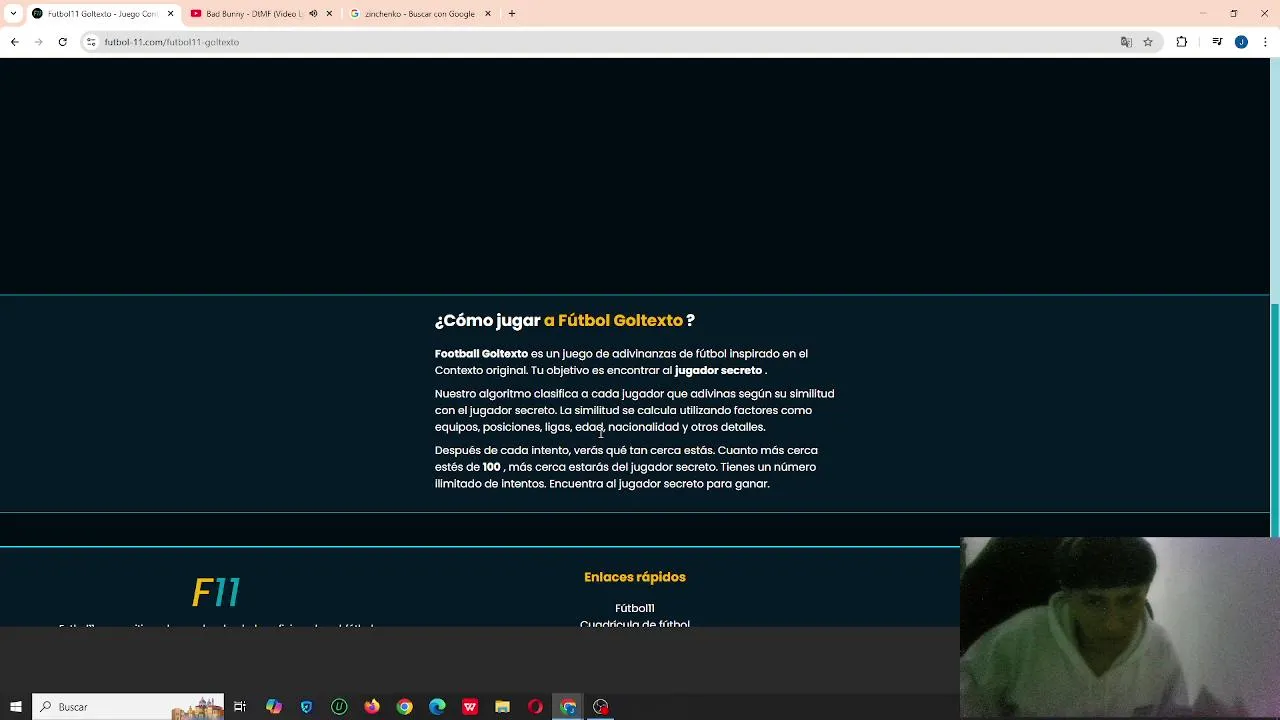Expand the tab search dropdown arrow

pos(13,14)
